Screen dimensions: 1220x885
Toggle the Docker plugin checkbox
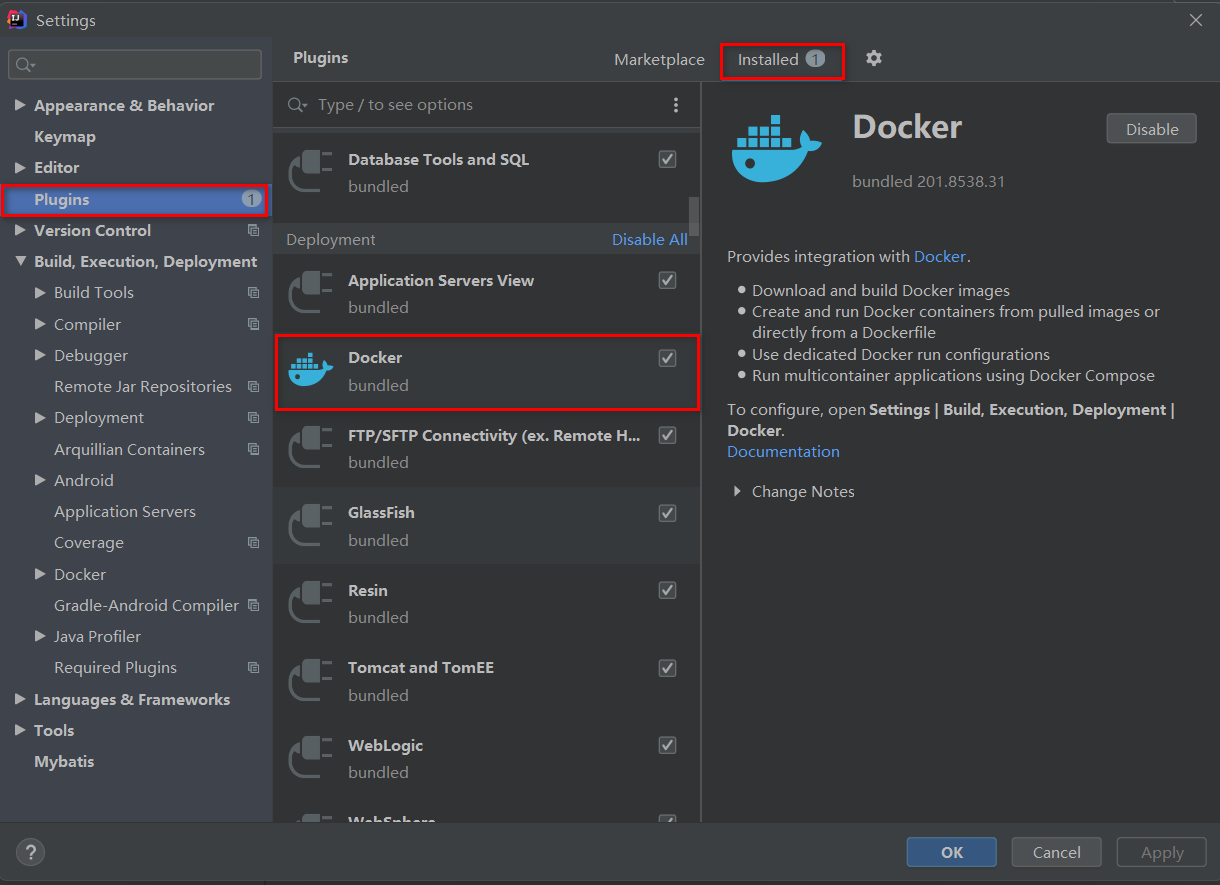click(668, 358)
